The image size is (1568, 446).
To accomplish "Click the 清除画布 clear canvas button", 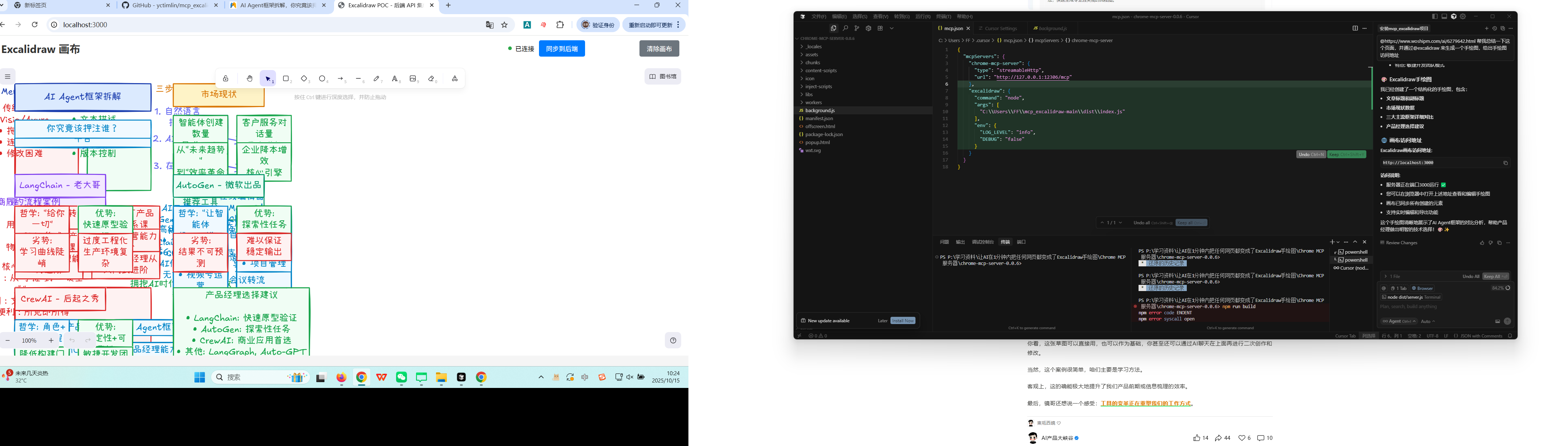I will [x=659, y=49].
